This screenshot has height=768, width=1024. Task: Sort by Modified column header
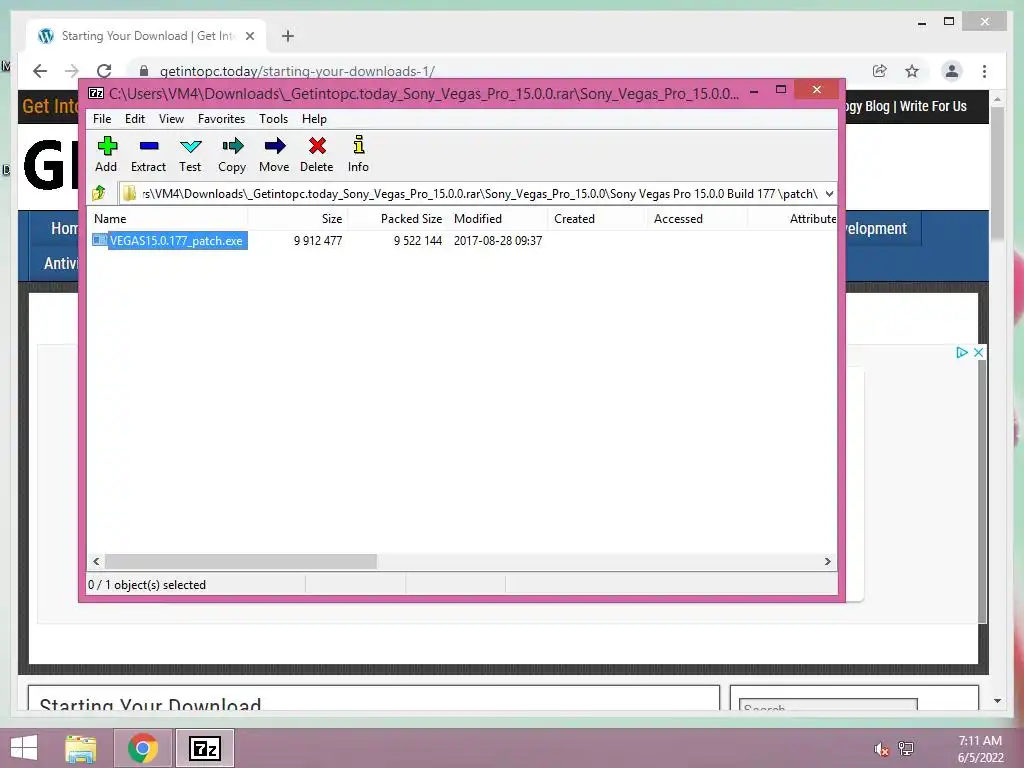(498, 219)
